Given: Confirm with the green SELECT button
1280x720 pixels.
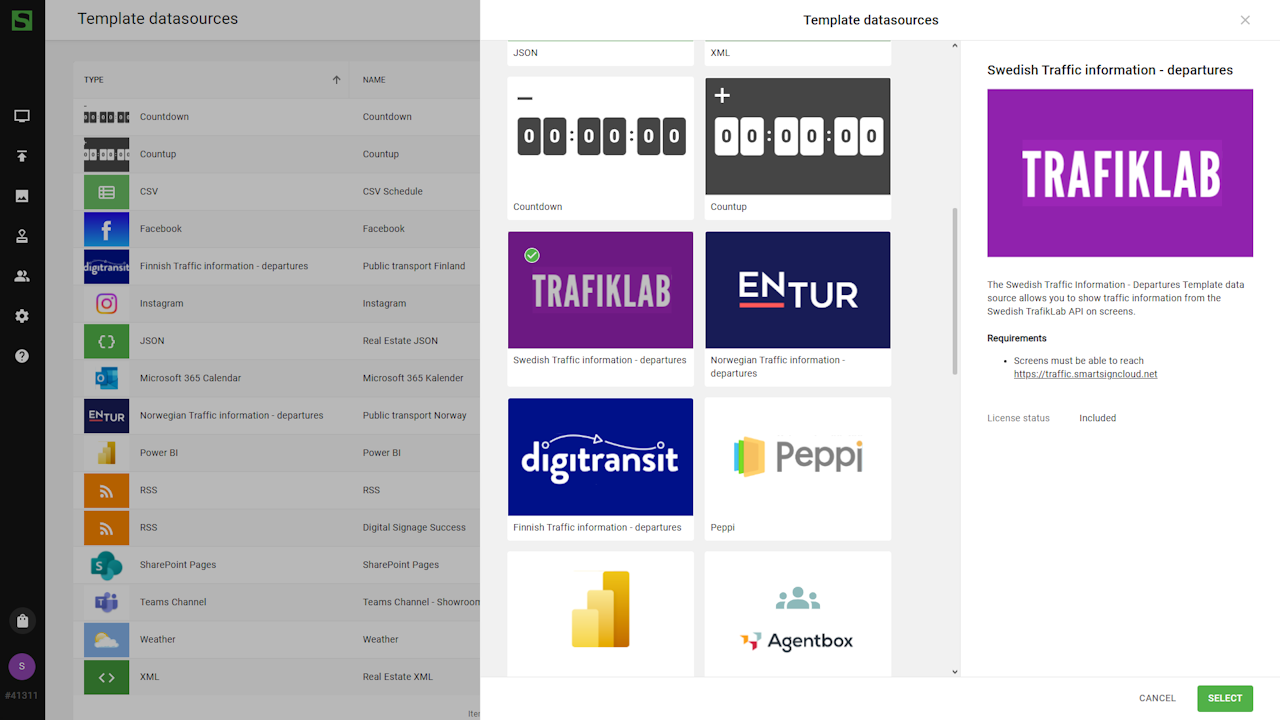Looking at the screenshot, I should [x=1225, y=698].
